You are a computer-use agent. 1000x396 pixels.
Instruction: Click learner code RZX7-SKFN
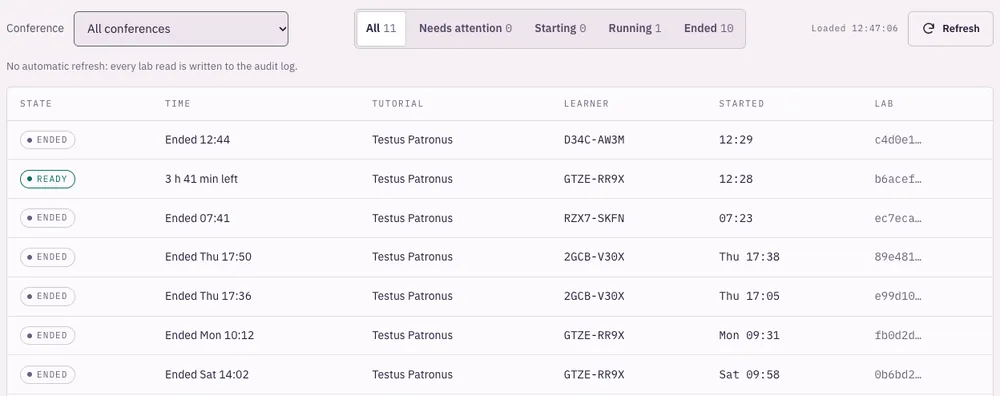click(x=594, y=218)
